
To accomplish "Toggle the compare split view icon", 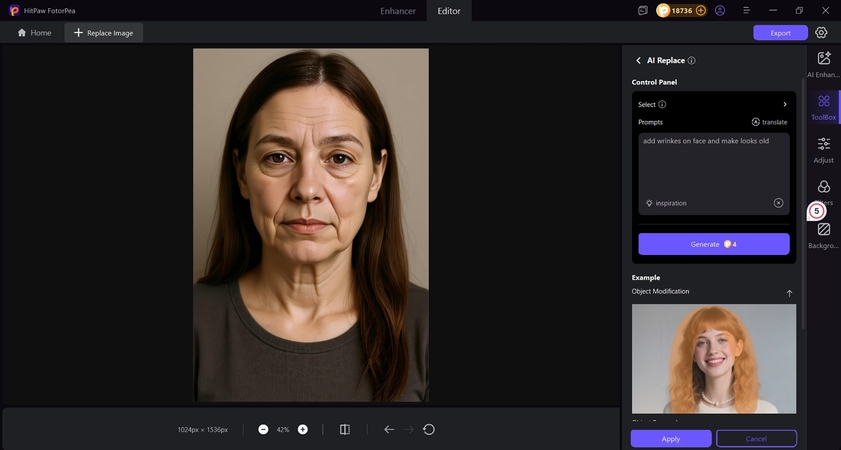I will tap(344, 429).
